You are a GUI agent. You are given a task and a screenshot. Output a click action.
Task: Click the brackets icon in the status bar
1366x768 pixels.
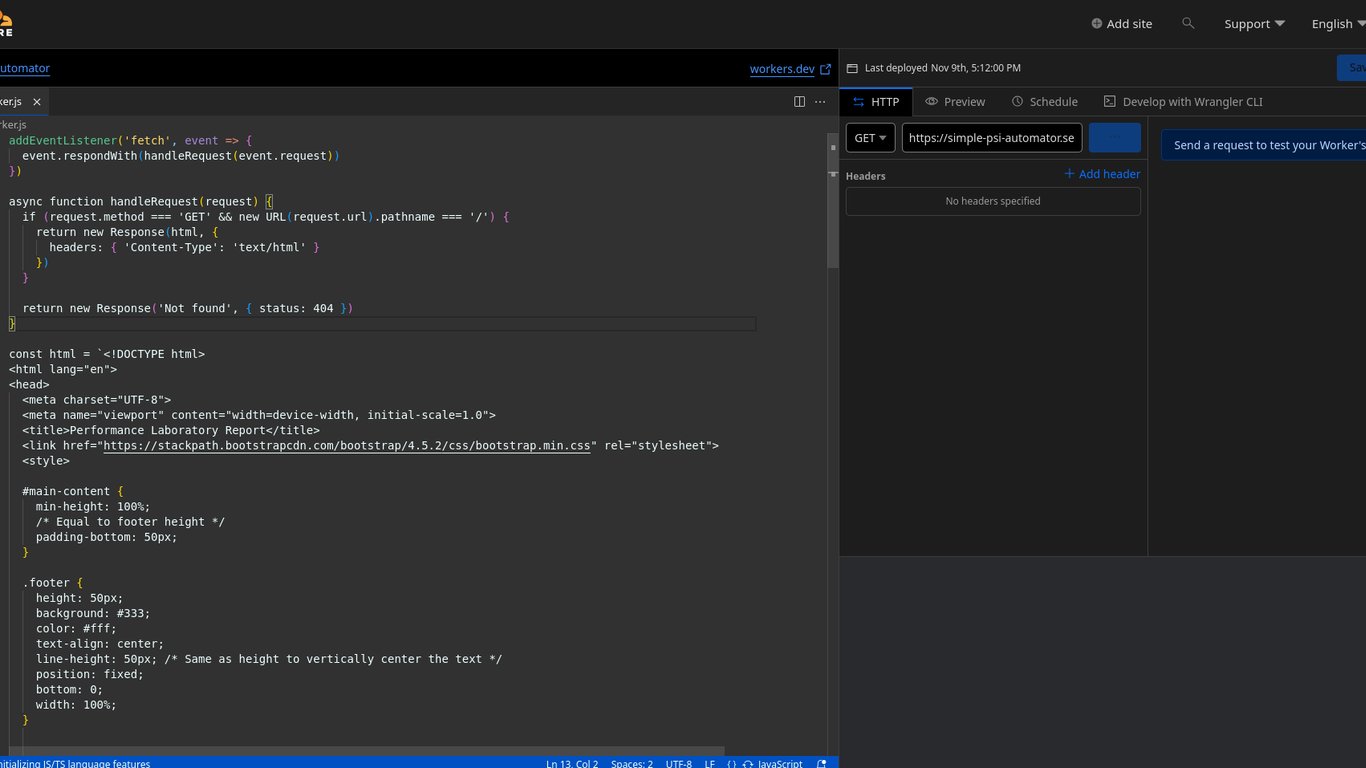733,763
